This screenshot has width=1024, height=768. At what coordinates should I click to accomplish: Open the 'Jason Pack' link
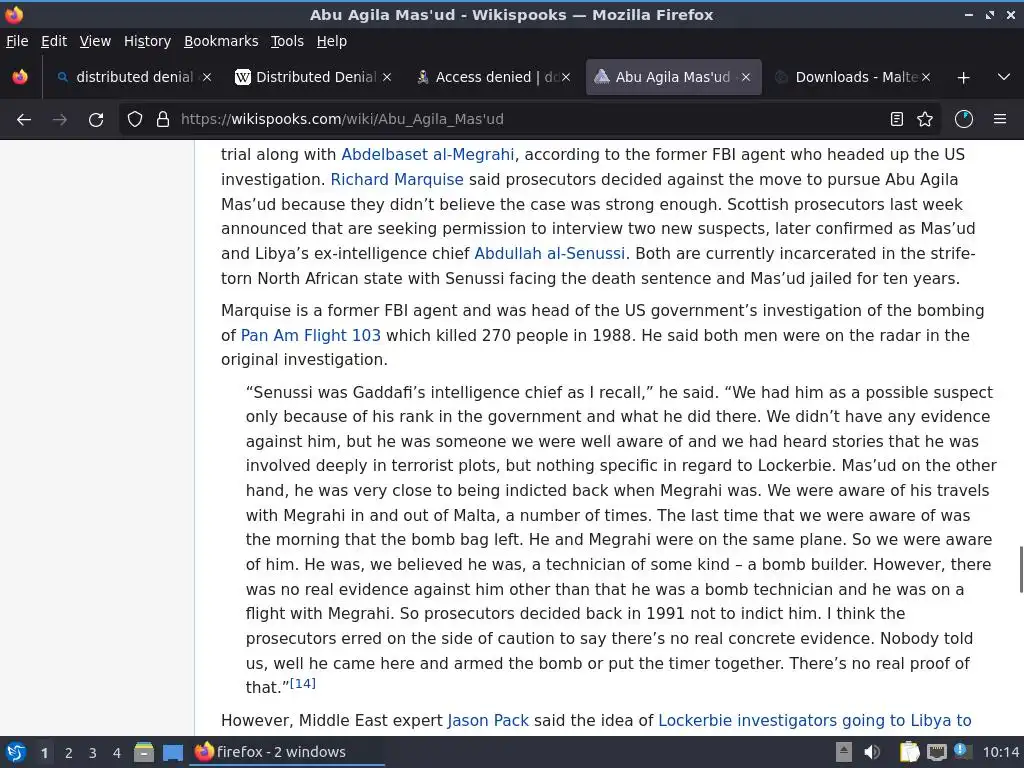point(488,721)
